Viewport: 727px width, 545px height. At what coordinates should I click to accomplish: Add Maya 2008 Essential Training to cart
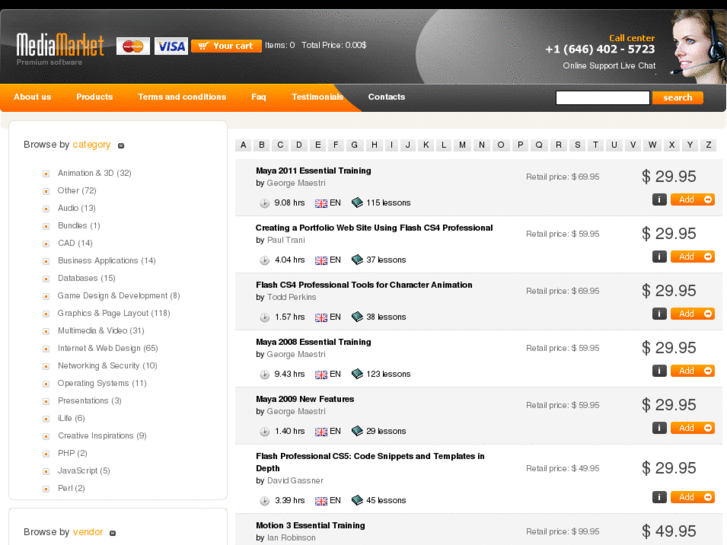[693, 371]
